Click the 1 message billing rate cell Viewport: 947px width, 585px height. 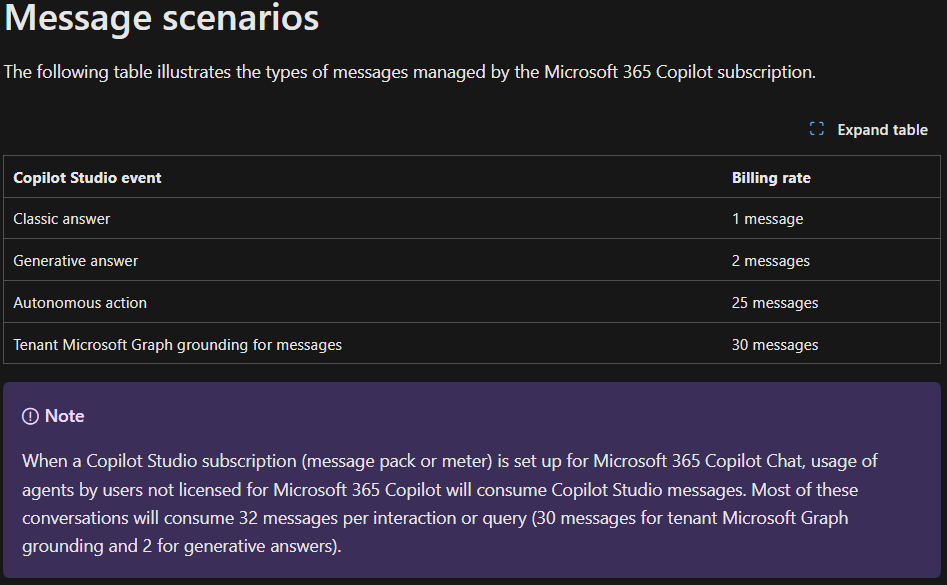[767, 219]
